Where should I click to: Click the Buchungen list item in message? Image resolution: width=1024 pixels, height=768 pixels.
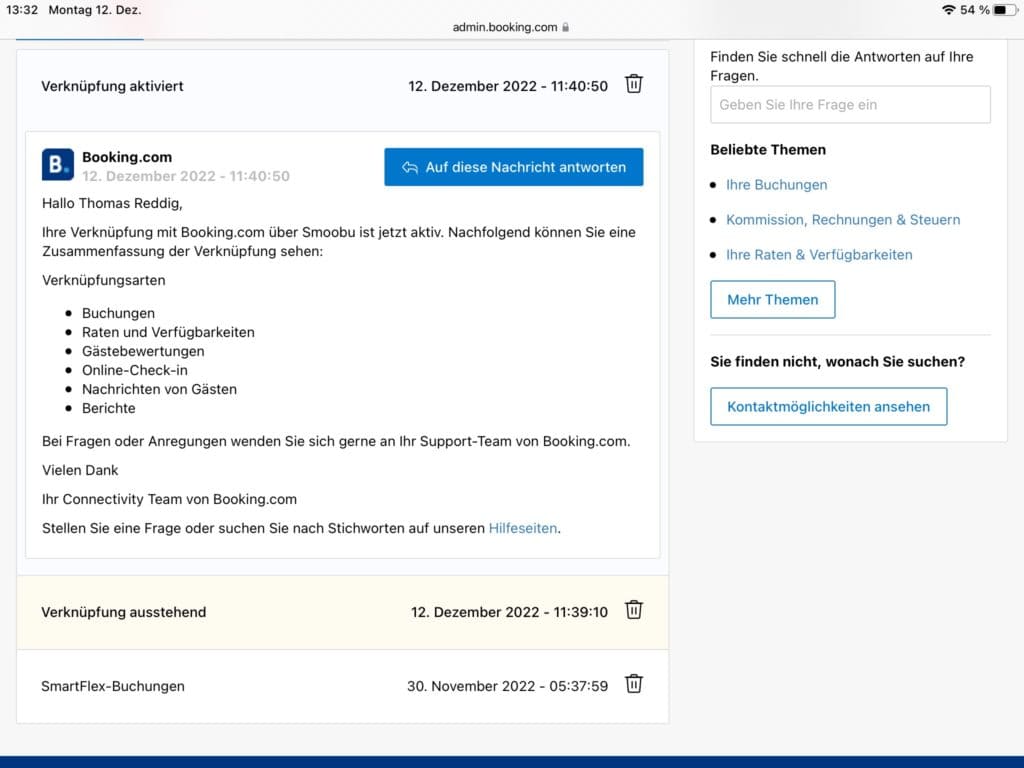pos(118,313)
